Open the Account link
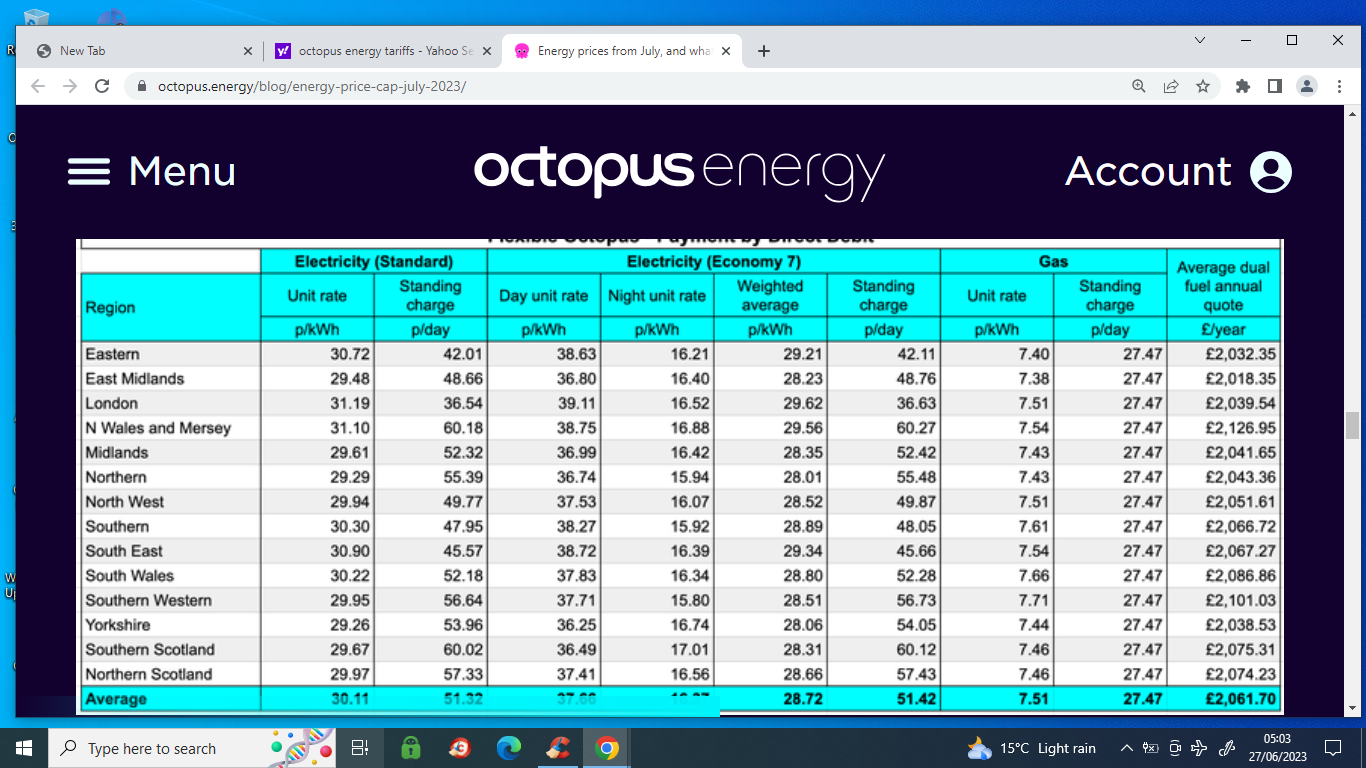 coord(1148,172)
